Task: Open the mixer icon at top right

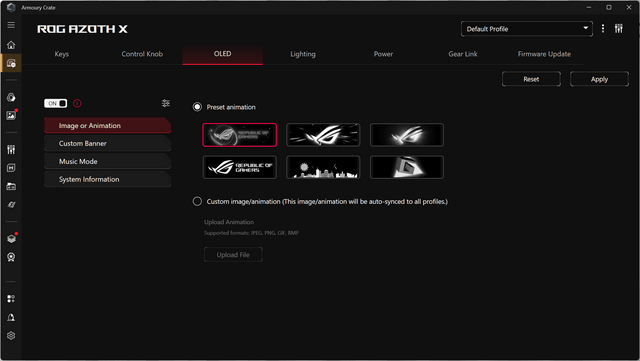Action: tap(619, 29)
